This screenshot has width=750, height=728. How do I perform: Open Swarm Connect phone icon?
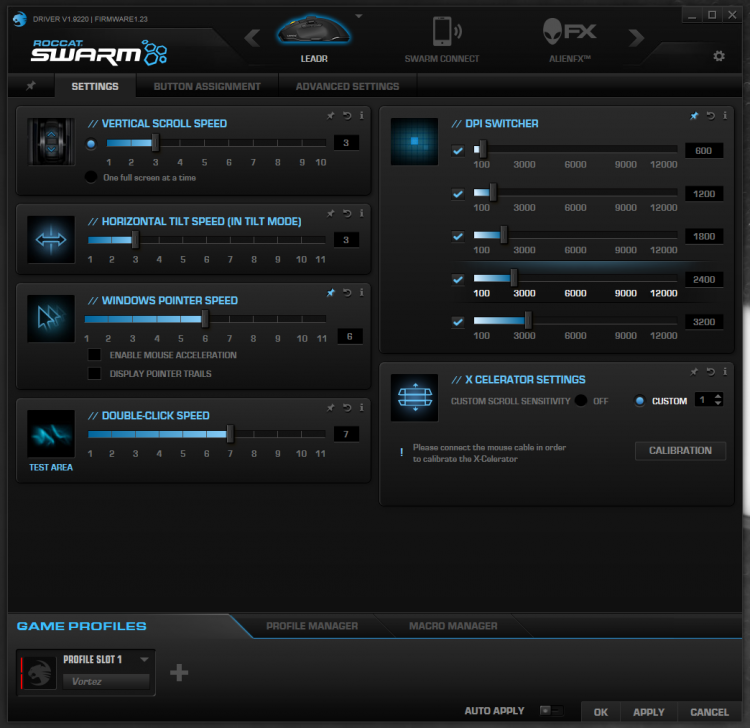pyautogui.click(x=447, y=31)
